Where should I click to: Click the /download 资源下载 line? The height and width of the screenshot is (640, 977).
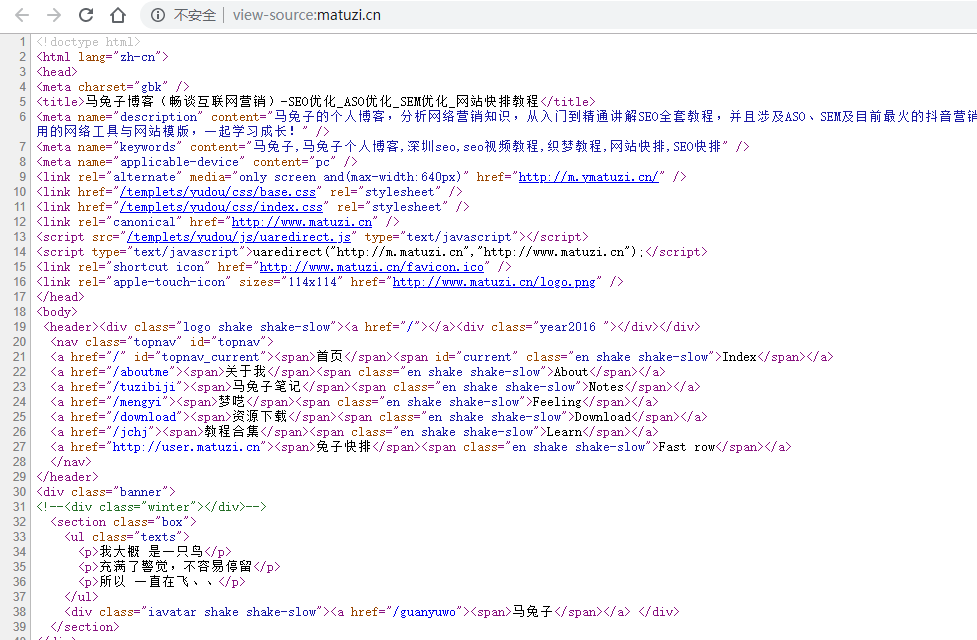tap(379, 417)
